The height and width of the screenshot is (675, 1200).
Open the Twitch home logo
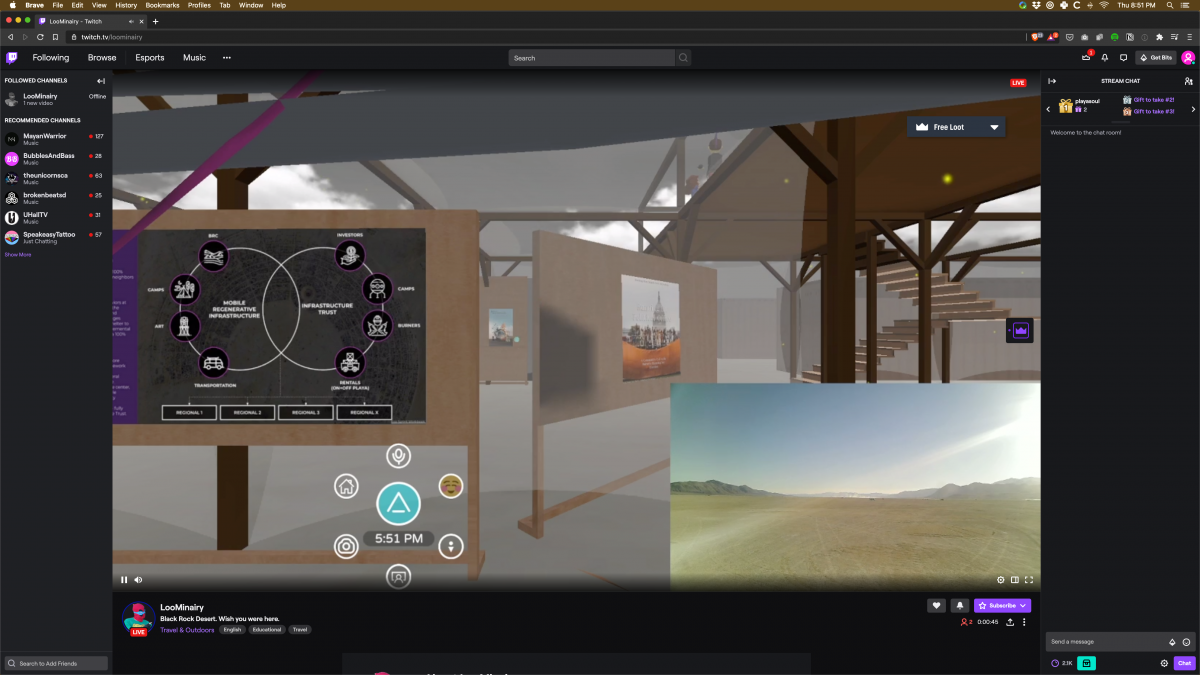12,58
